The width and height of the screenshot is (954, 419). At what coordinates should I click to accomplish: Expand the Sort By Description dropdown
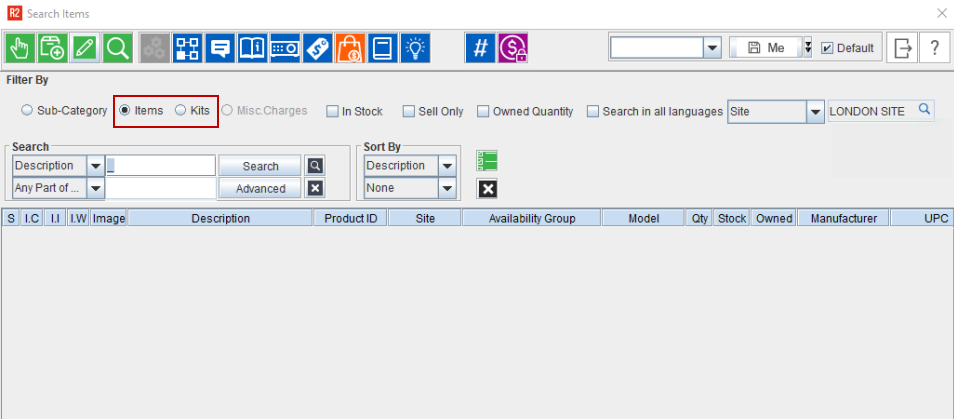click(x=447, y=166)
